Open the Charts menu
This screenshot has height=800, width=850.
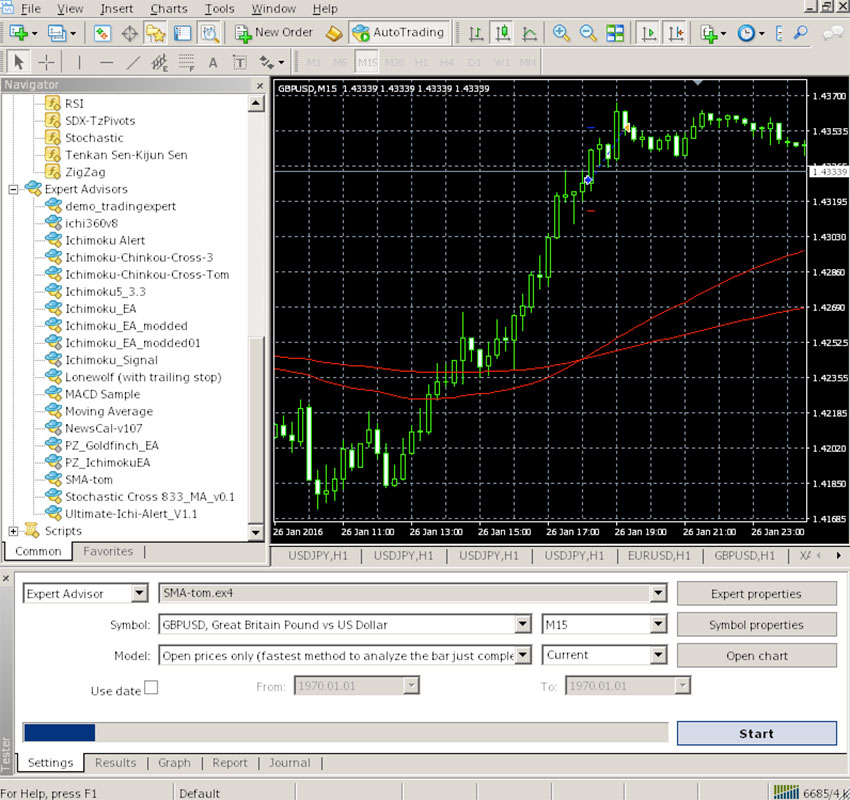[x=168, y=8]
